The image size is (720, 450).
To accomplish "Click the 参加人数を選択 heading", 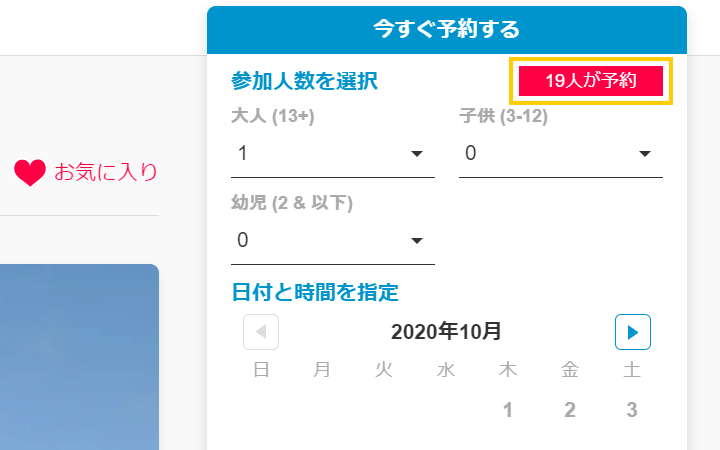I will (x=304, y=81).
